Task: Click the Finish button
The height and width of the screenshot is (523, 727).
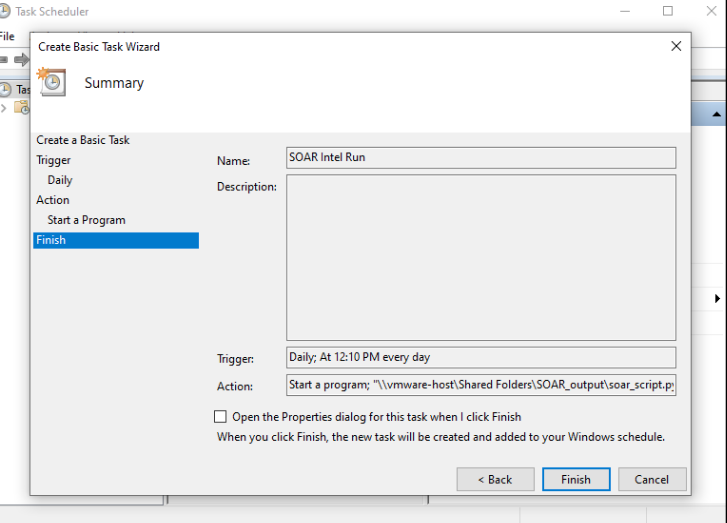Action: point(576,479)
